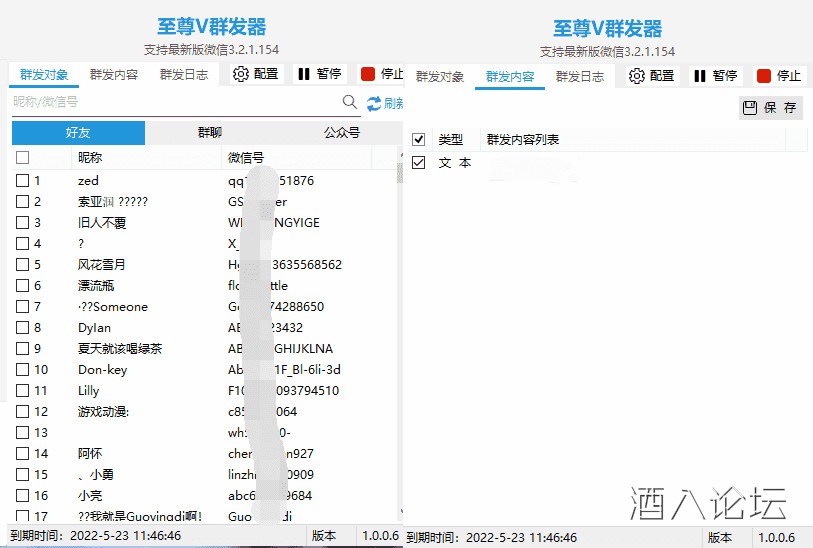This screenshot has height=548, width=813.
Task: Check row 5 风花雪月 checkbox
Action: 22,264
